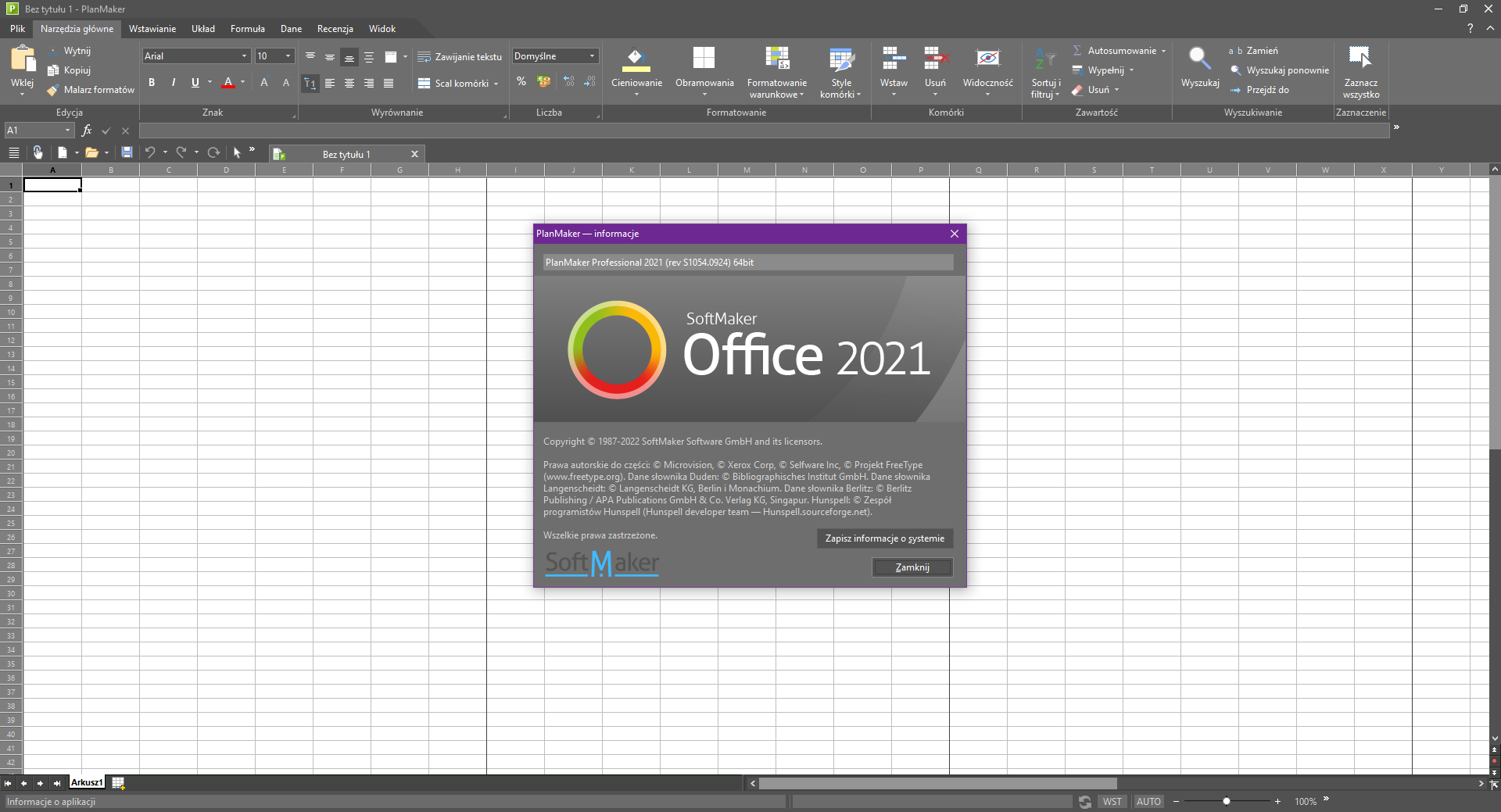1501x812 pixels.
Task: Toggle WST insert mode in status bar
Action: pos(1112,802)
